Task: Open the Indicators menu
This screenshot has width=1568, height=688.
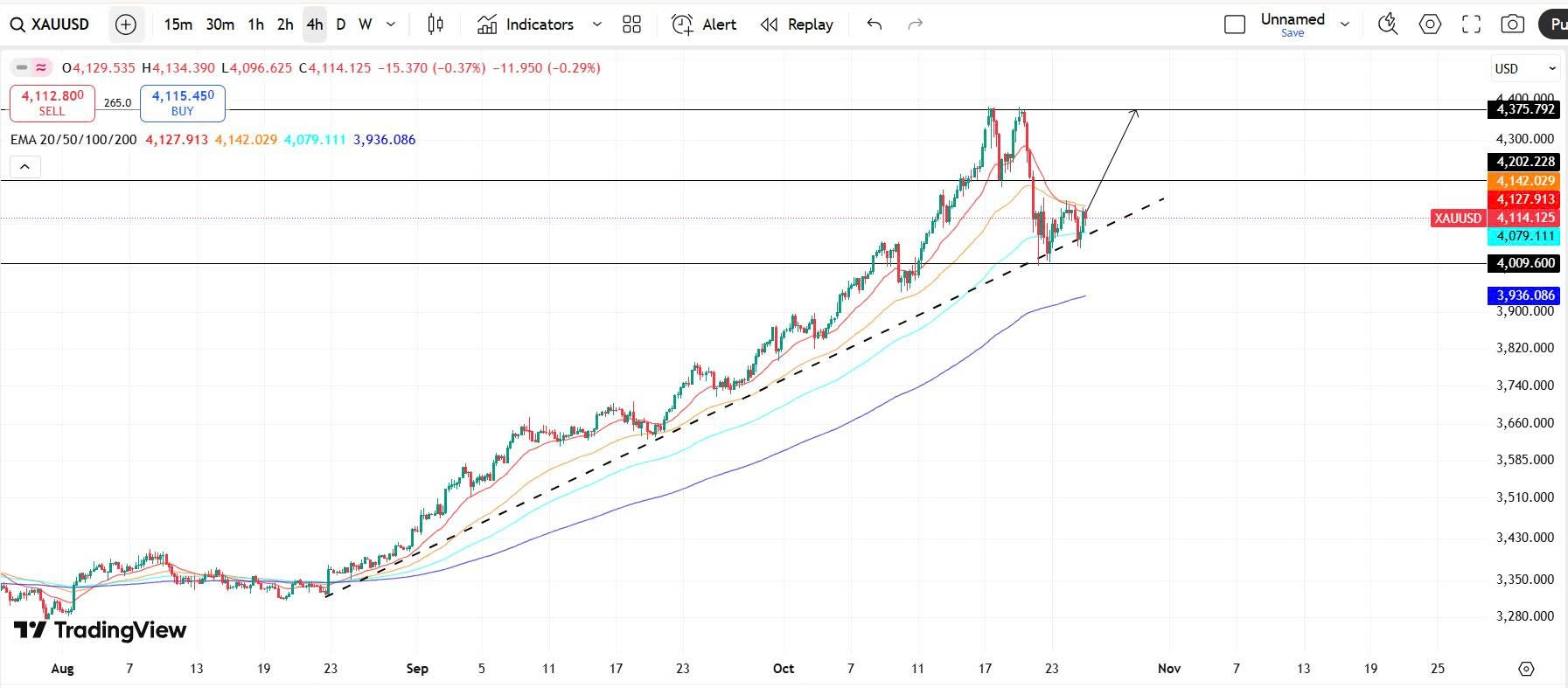Action: click(526, 24)
